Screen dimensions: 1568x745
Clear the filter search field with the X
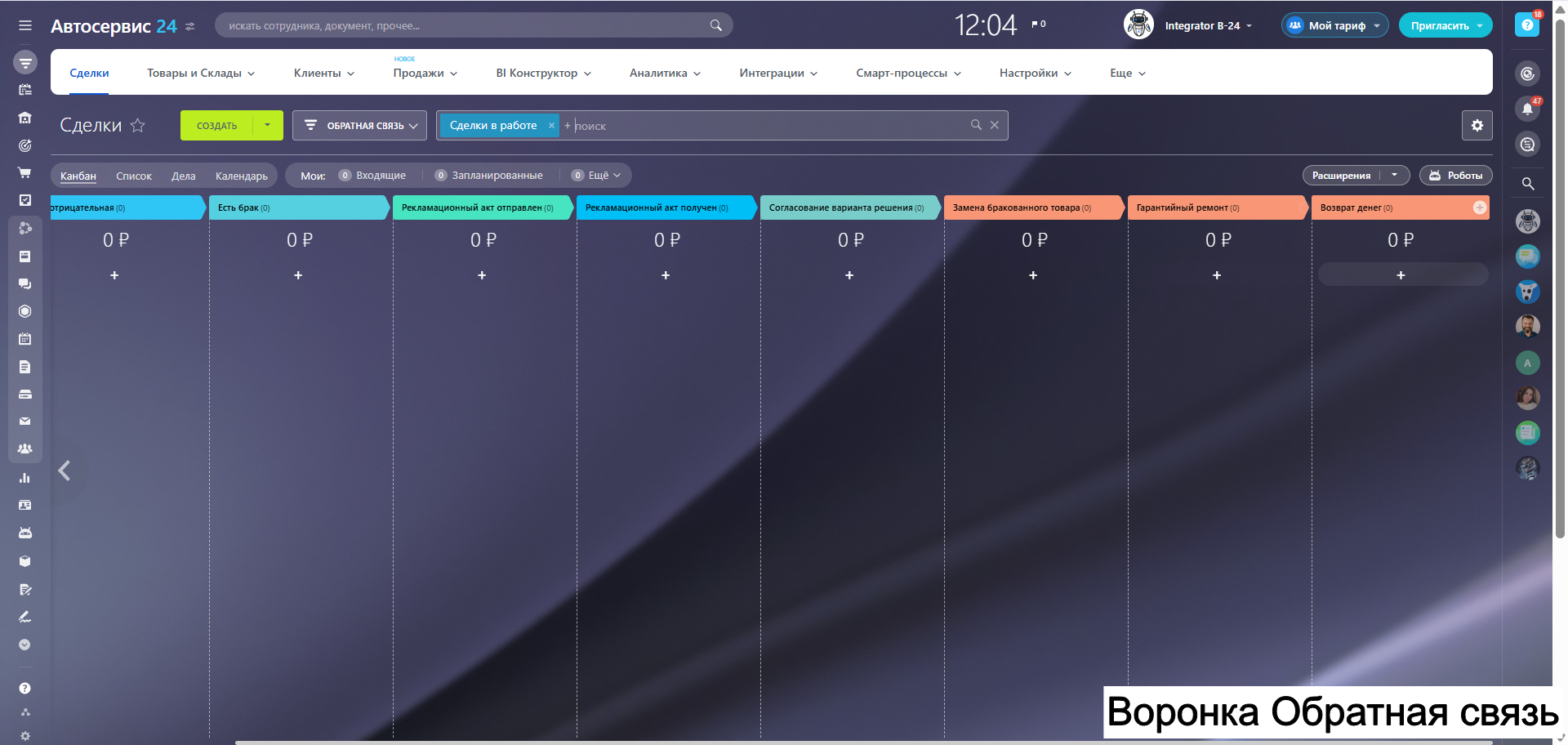tap(995, 125)
